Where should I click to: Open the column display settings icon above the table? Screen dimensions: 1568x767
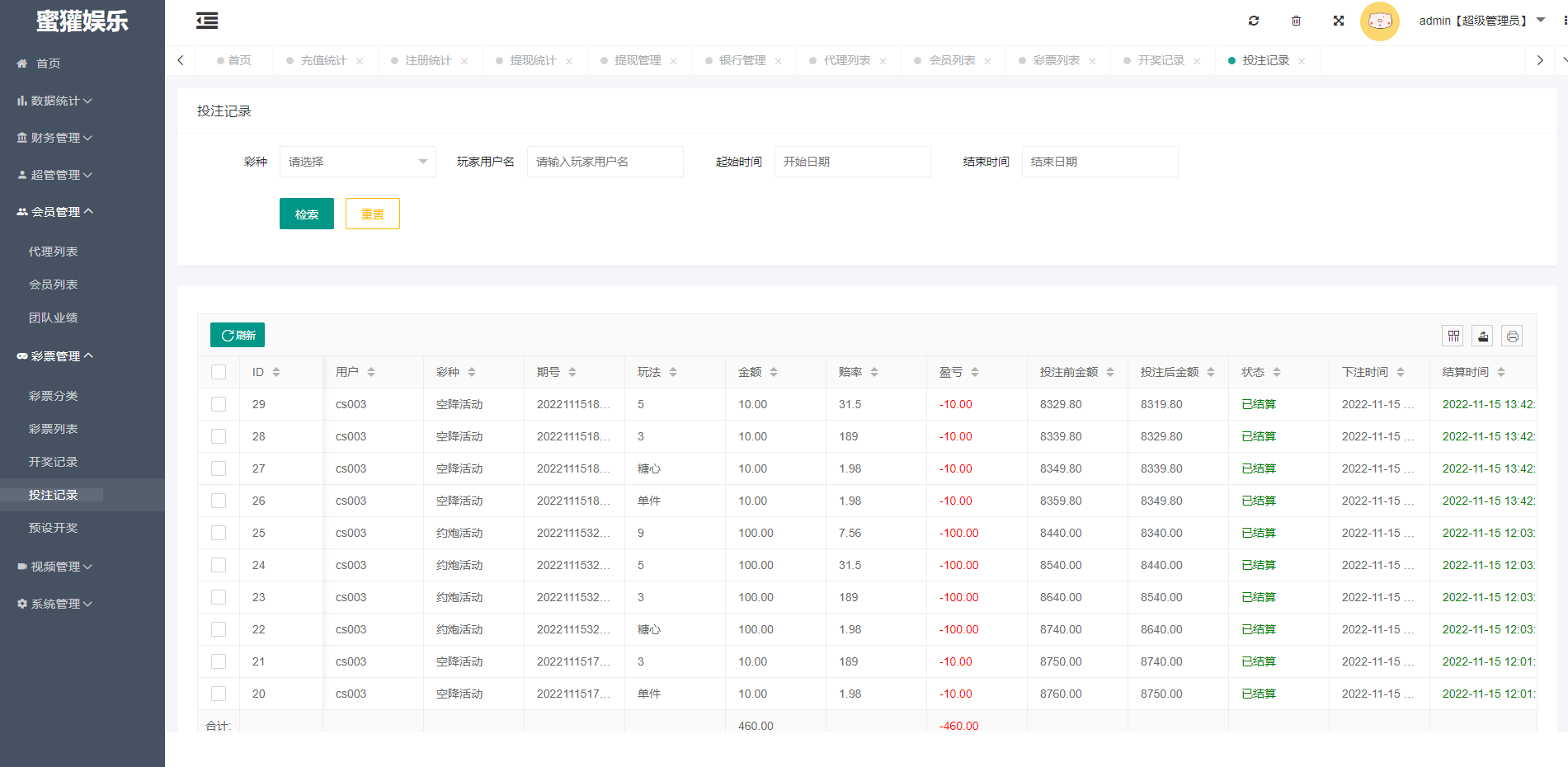[x=1453, y=336]
